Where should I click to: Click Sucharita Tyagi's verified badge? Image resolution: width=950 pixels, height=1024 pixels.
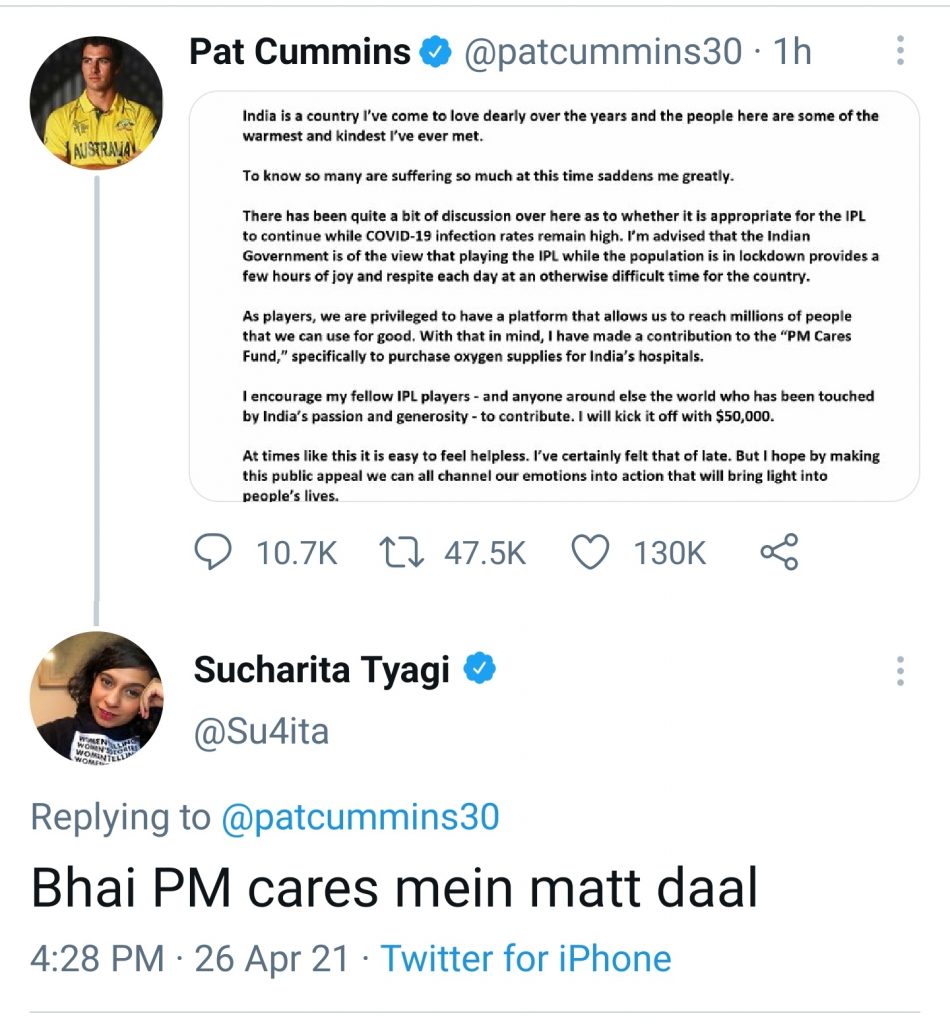482,670
